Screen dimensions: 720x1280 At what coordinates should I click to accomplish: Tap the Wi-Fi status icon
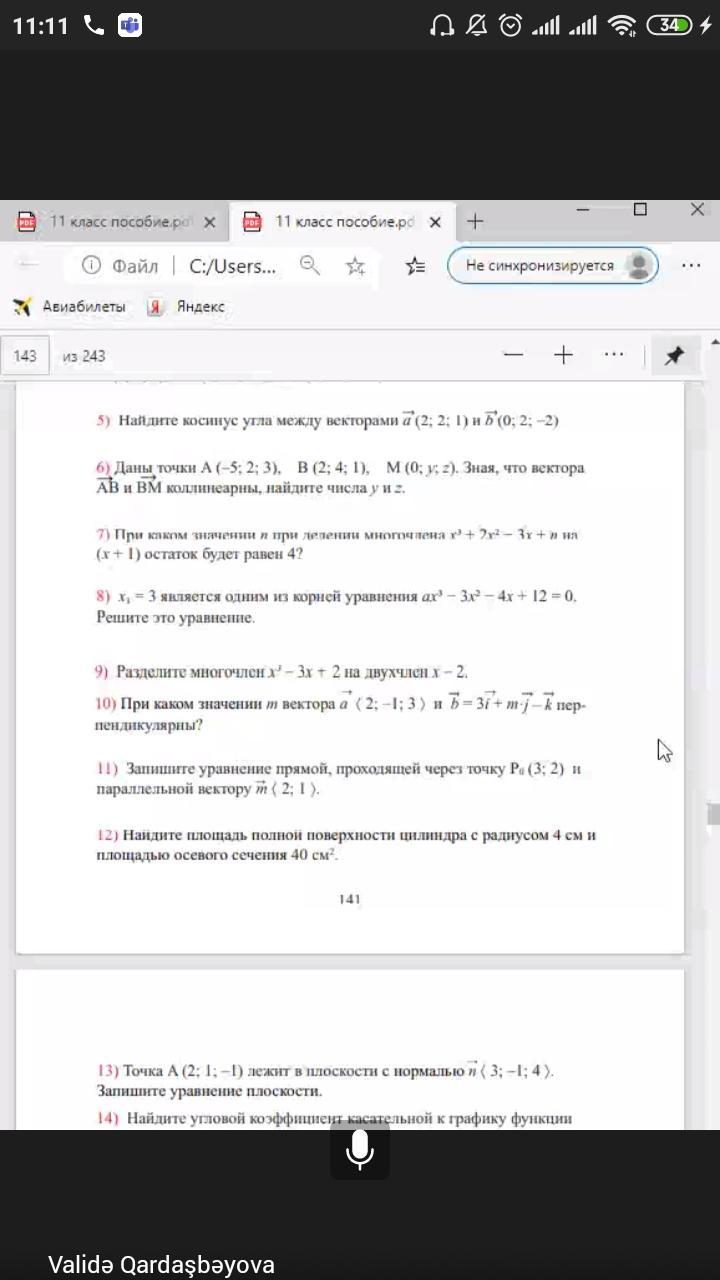point(622,25)
